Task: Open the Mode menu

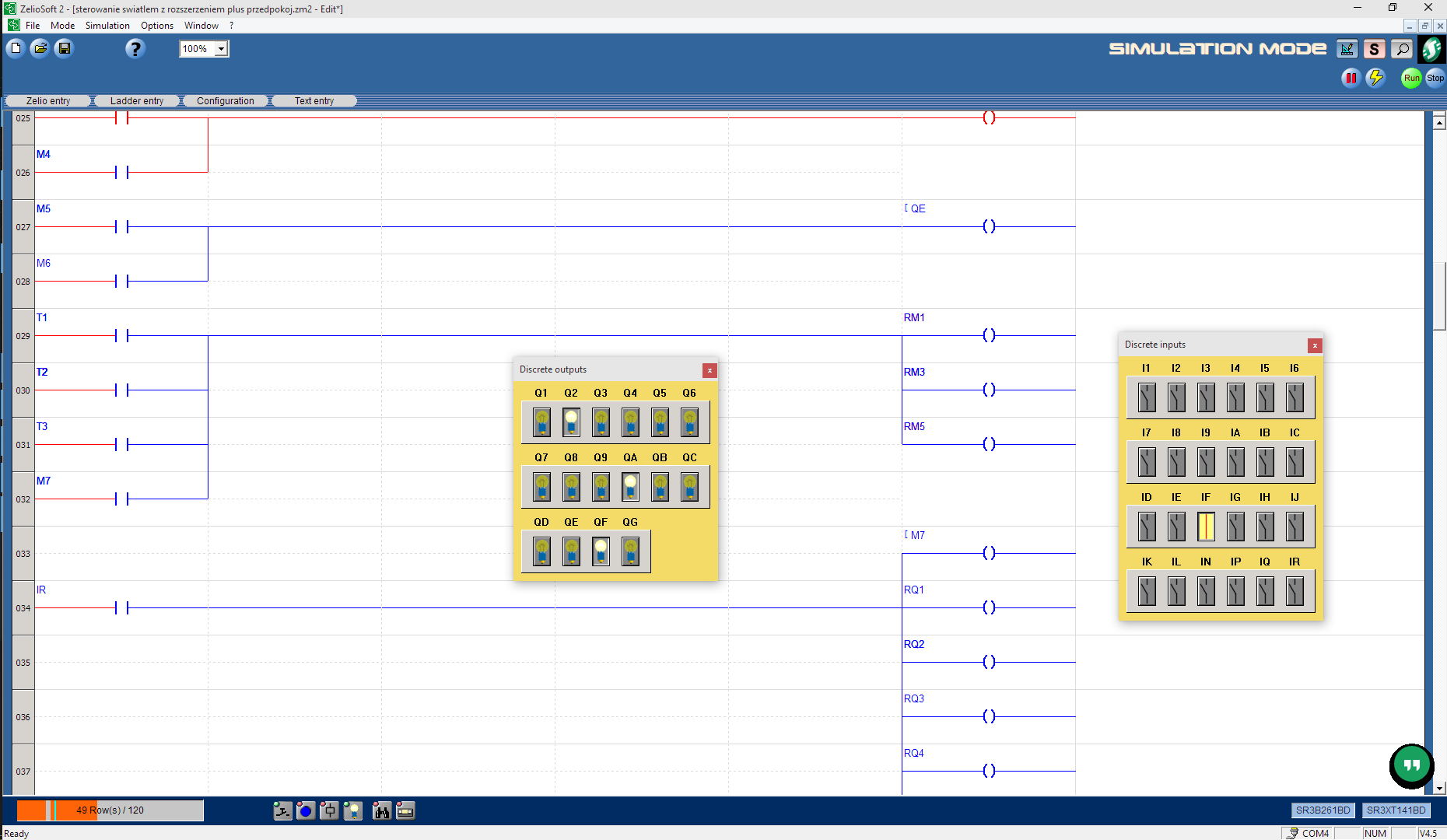Action: click(x=63, y=26)
